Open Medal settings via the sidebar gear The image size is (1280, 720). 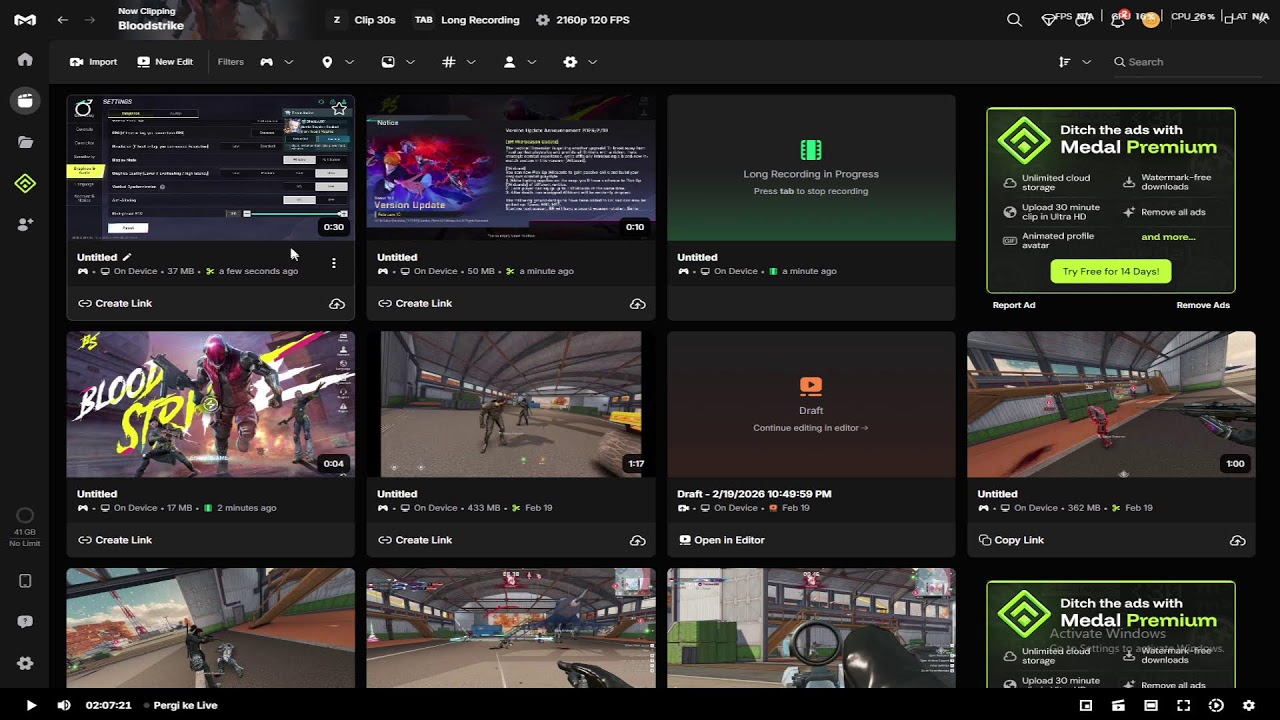(25, 663)
